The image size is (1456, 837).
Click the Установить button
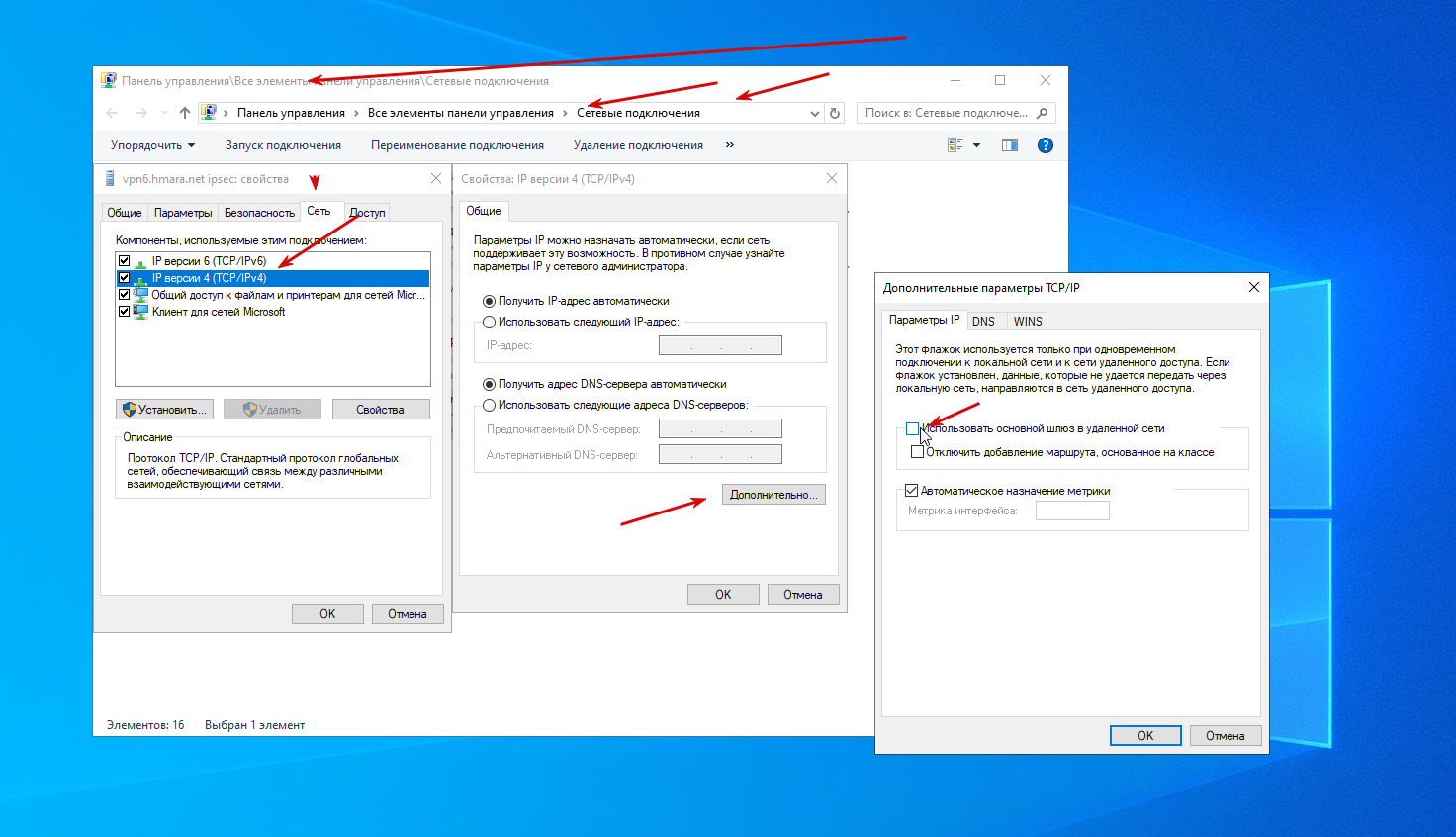[164, 410]
